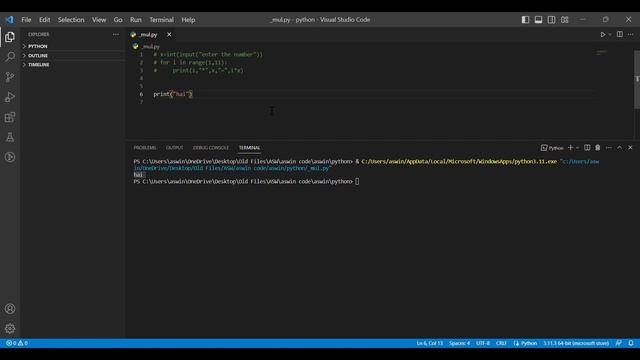Open the Testing flask icon

point(10,137)
